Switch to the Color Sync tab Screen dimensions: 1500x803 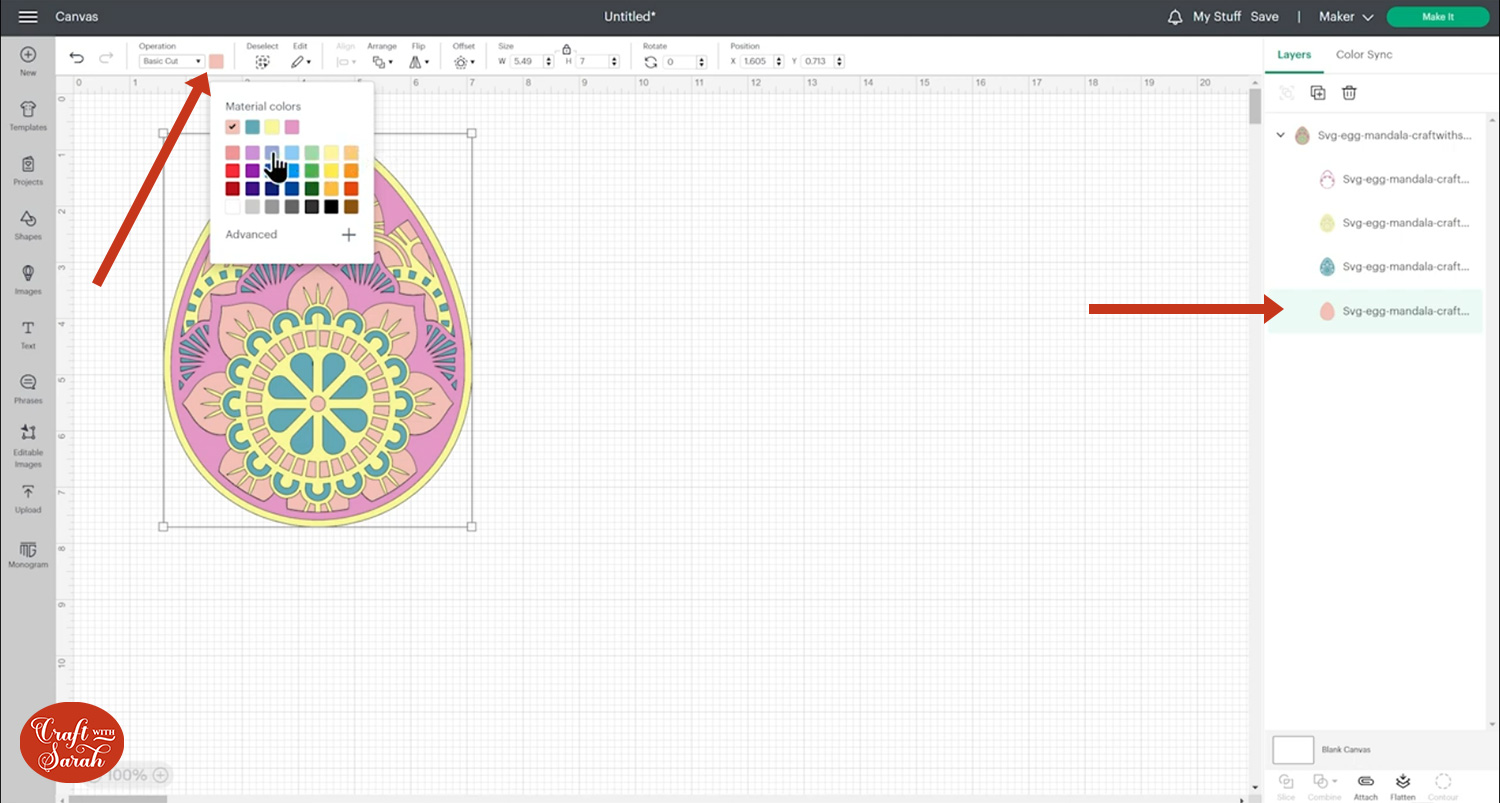pos(1364,55)
